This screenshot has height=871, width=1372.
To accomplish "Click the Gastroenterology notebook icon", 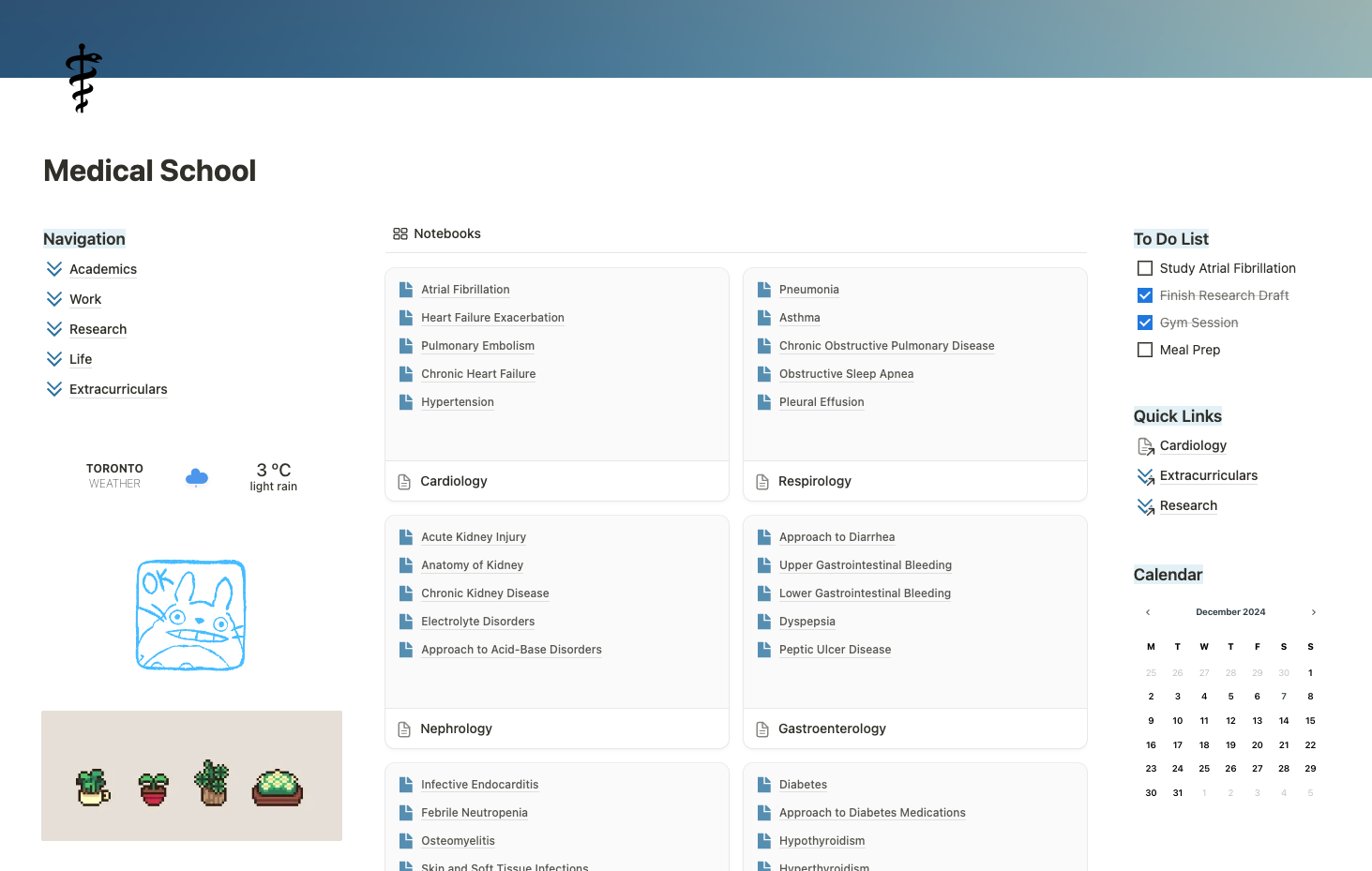I will 761,728.
